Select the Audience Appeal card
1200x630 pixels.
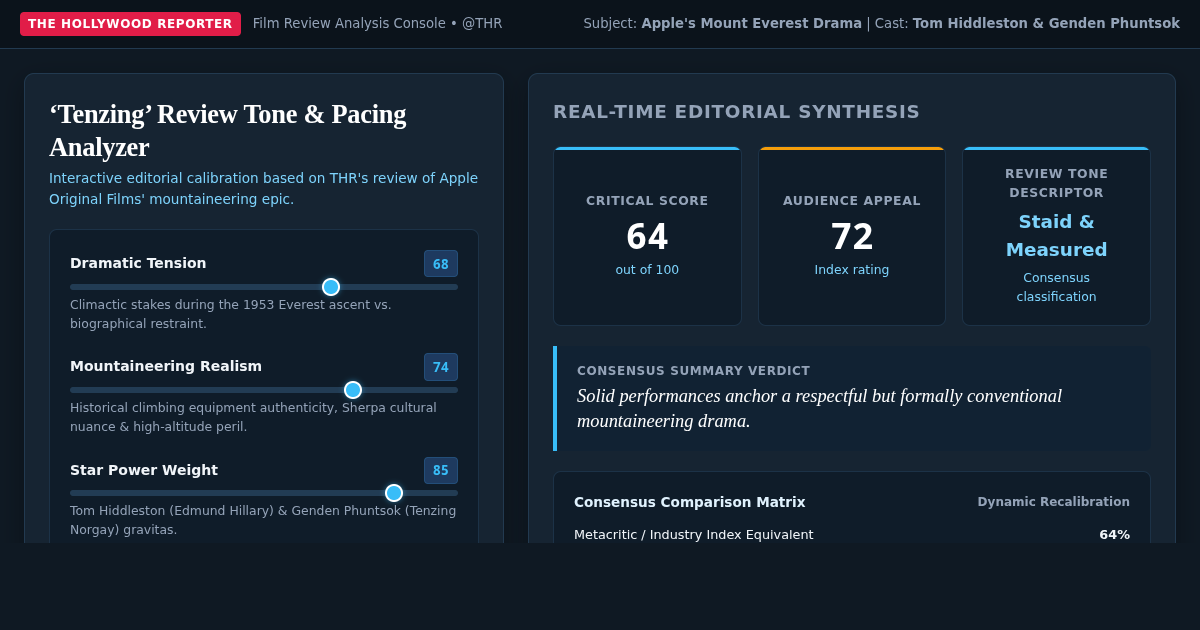point(852,236)
